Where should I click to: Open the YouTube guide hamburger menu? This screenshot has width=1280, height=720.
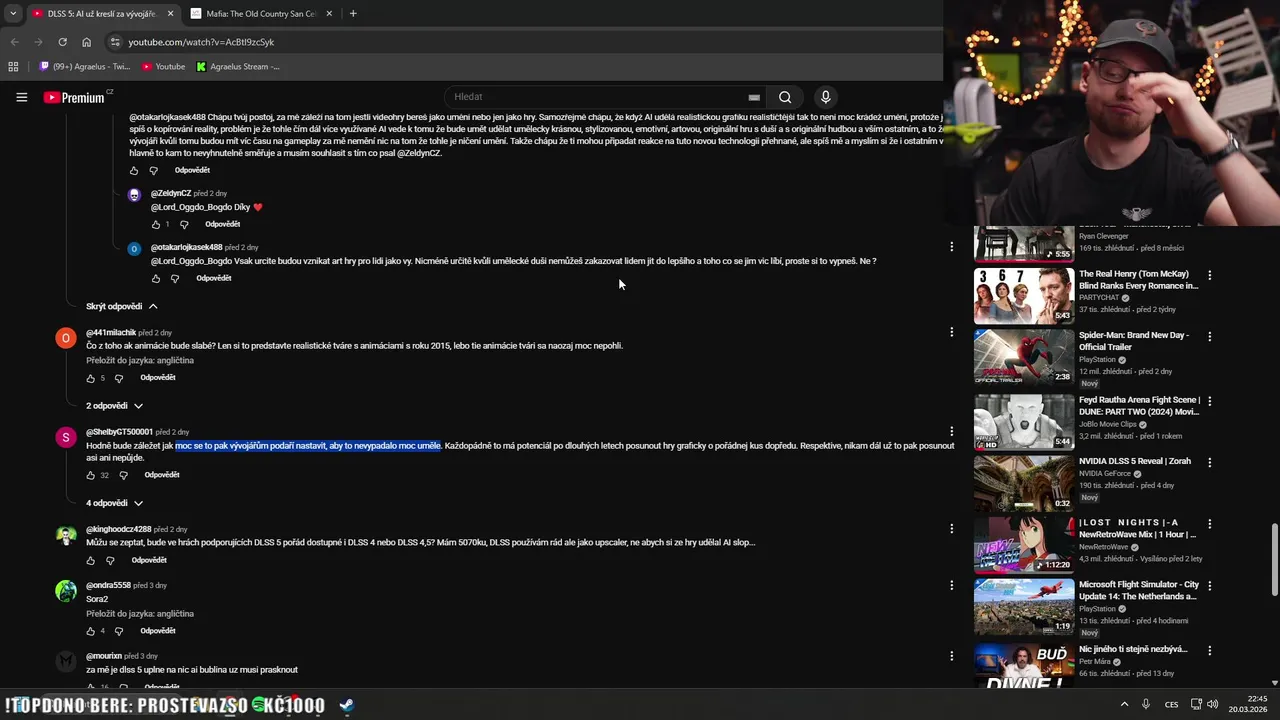21,97
